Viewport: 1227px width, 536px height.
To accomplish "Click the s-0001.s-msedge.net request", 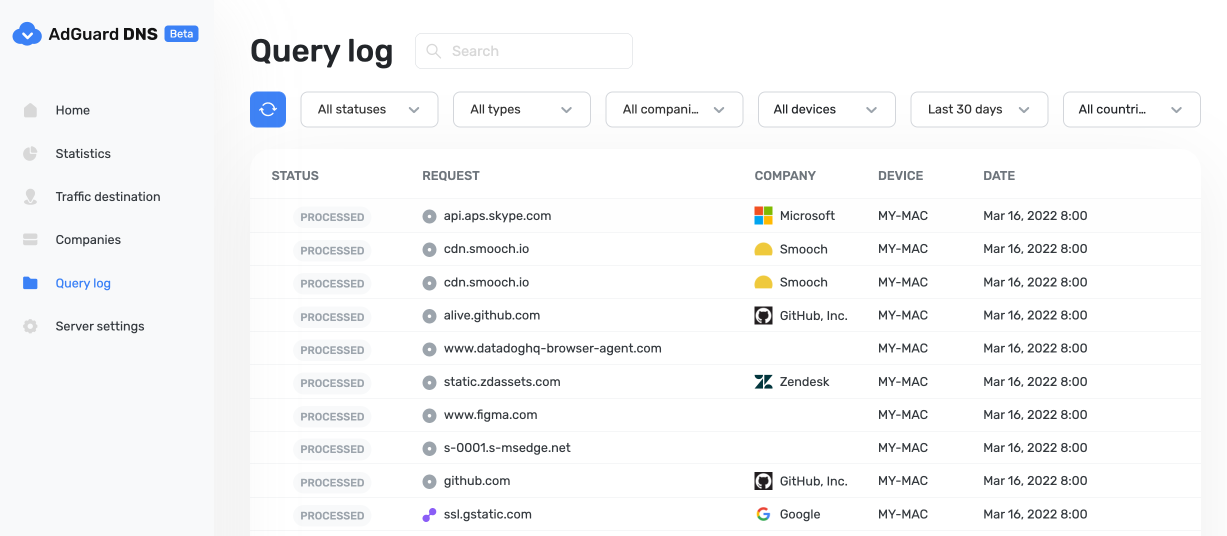I will (507, 447).
